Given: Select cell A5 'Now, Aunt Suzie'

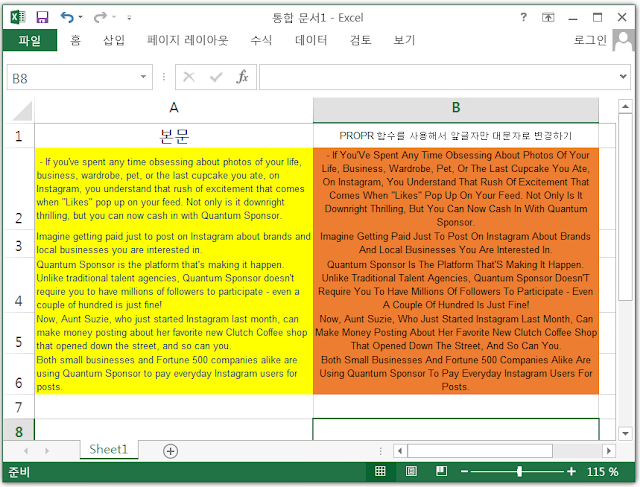Looking at the screenshot, I should (x=174, y=333).
